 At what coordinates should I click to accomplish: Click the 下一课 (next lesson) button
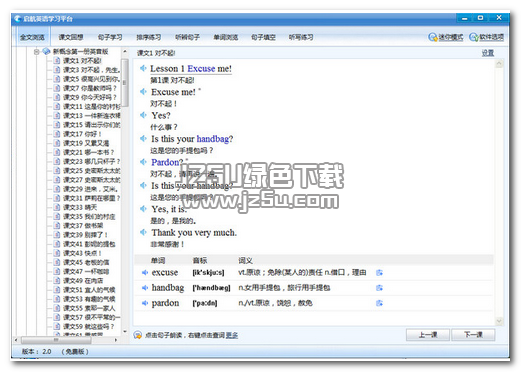coord(473,335)
